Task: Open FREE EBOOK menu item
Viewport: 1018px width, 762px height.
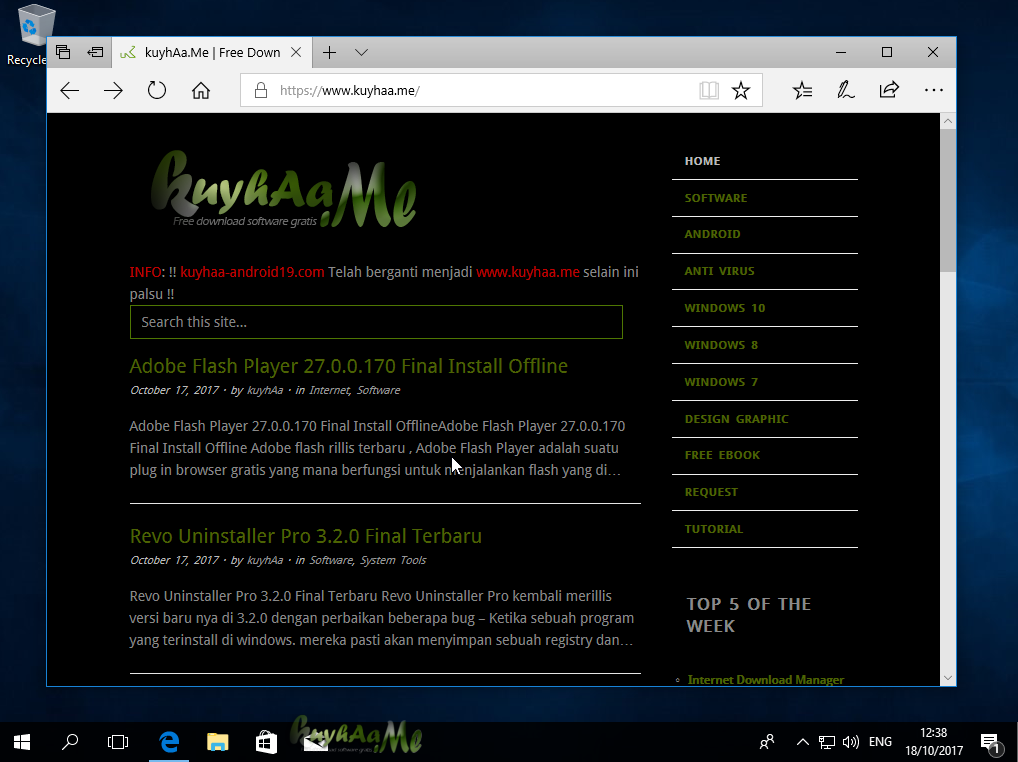Action: click(723, 456)
